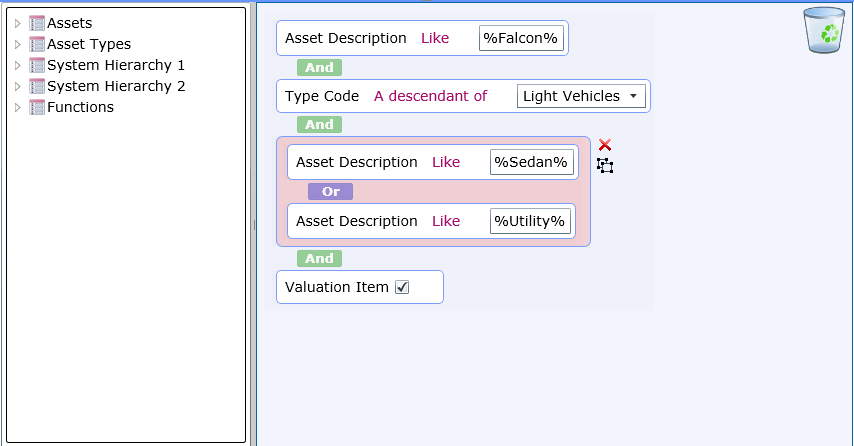
Task: Open the Light Vehicles dropdown
Action: click(581, 96)
